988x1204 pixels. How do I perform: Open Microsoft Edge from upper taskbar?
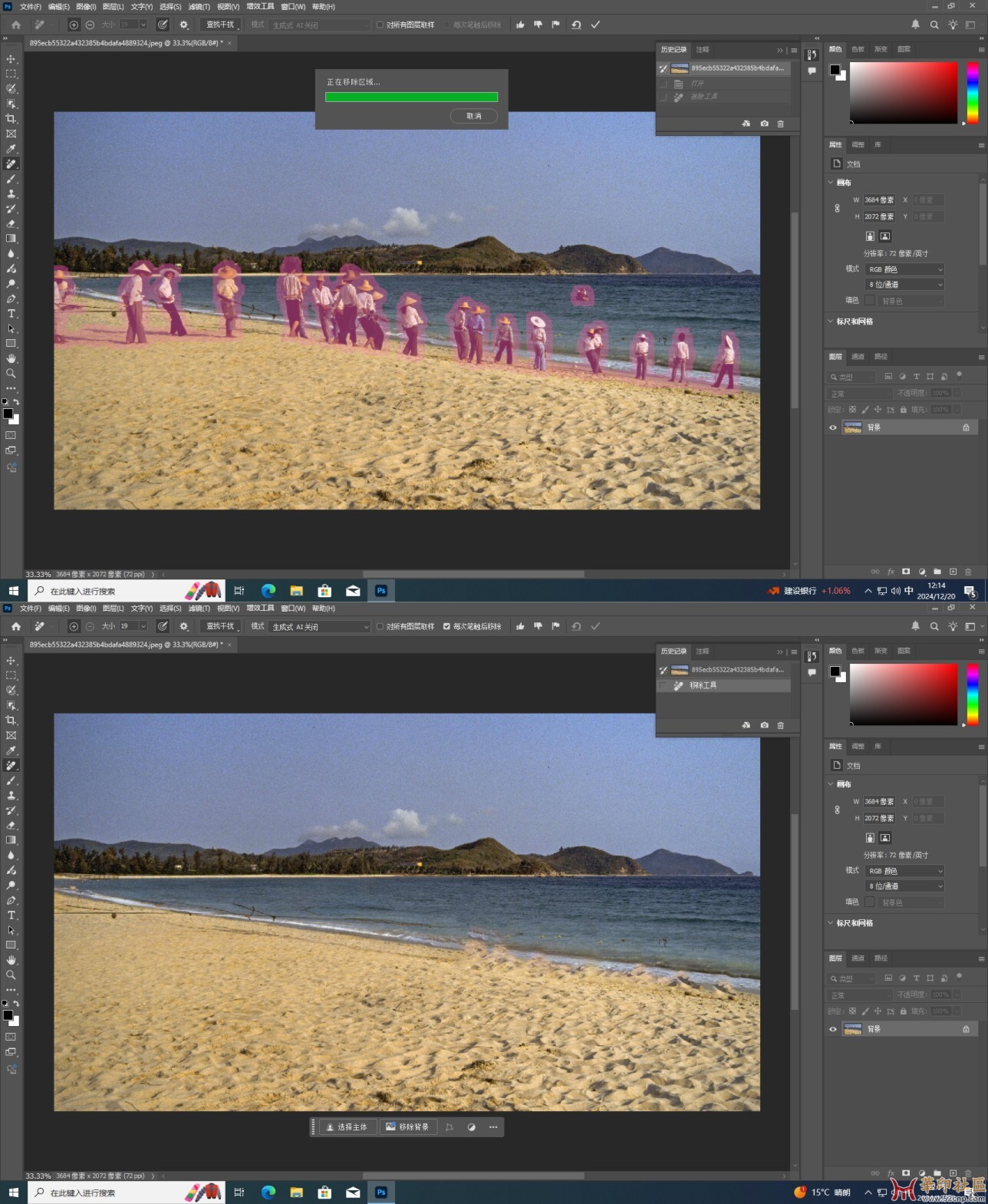click(x=268, y=591)
